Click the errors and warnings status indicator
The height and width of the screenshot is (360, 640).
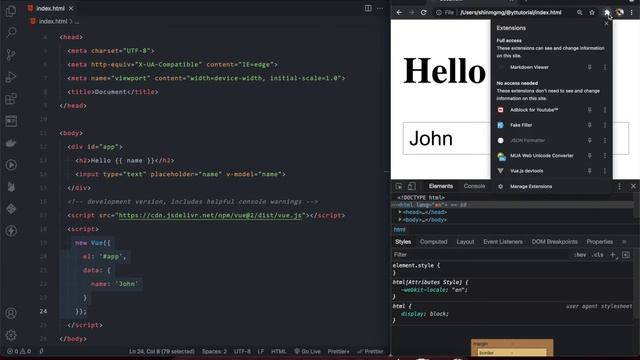[x=19, y=351]
